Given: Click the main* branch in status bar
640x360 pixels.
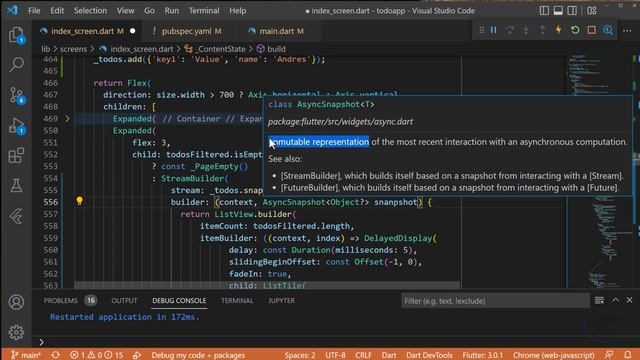Looking at the screenshot, I should click(26, 355).
